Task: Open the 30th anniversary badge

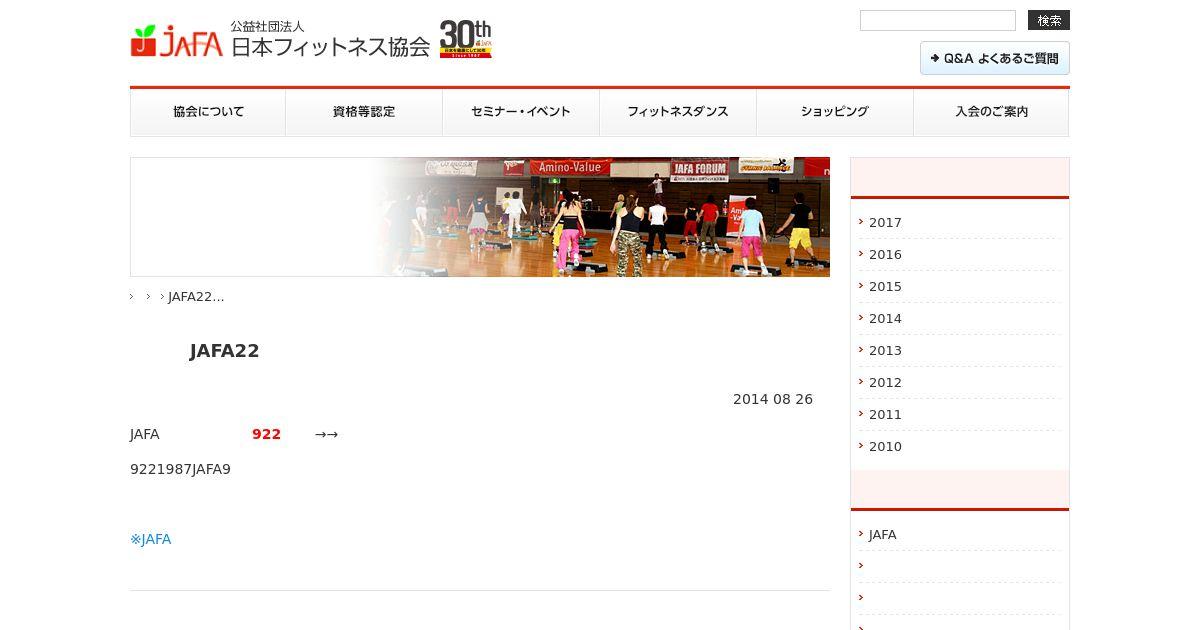Action: [x=466, y=39]
